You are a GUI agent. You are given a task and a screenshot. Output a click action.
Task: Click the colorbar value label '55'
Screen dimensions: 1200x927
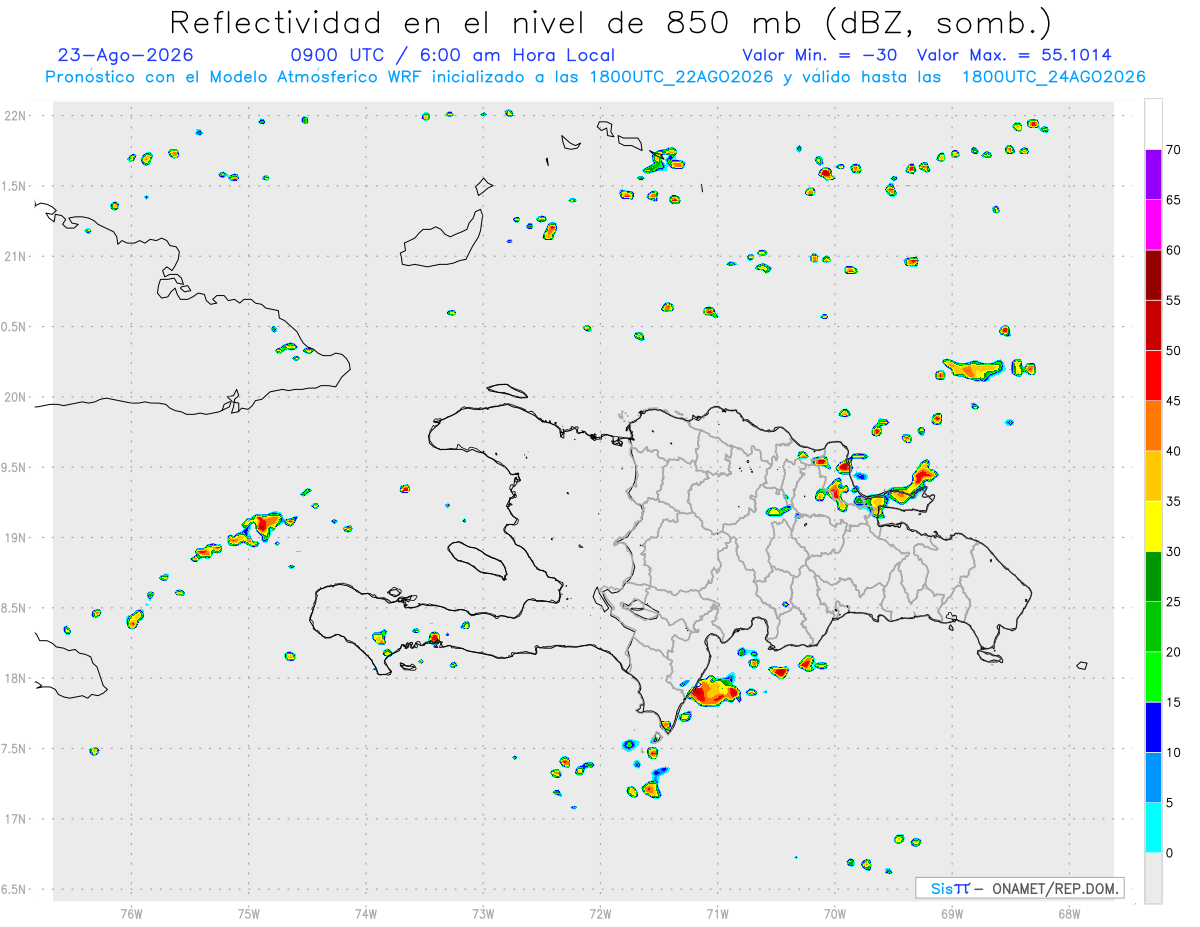[x=1174, y=301]
